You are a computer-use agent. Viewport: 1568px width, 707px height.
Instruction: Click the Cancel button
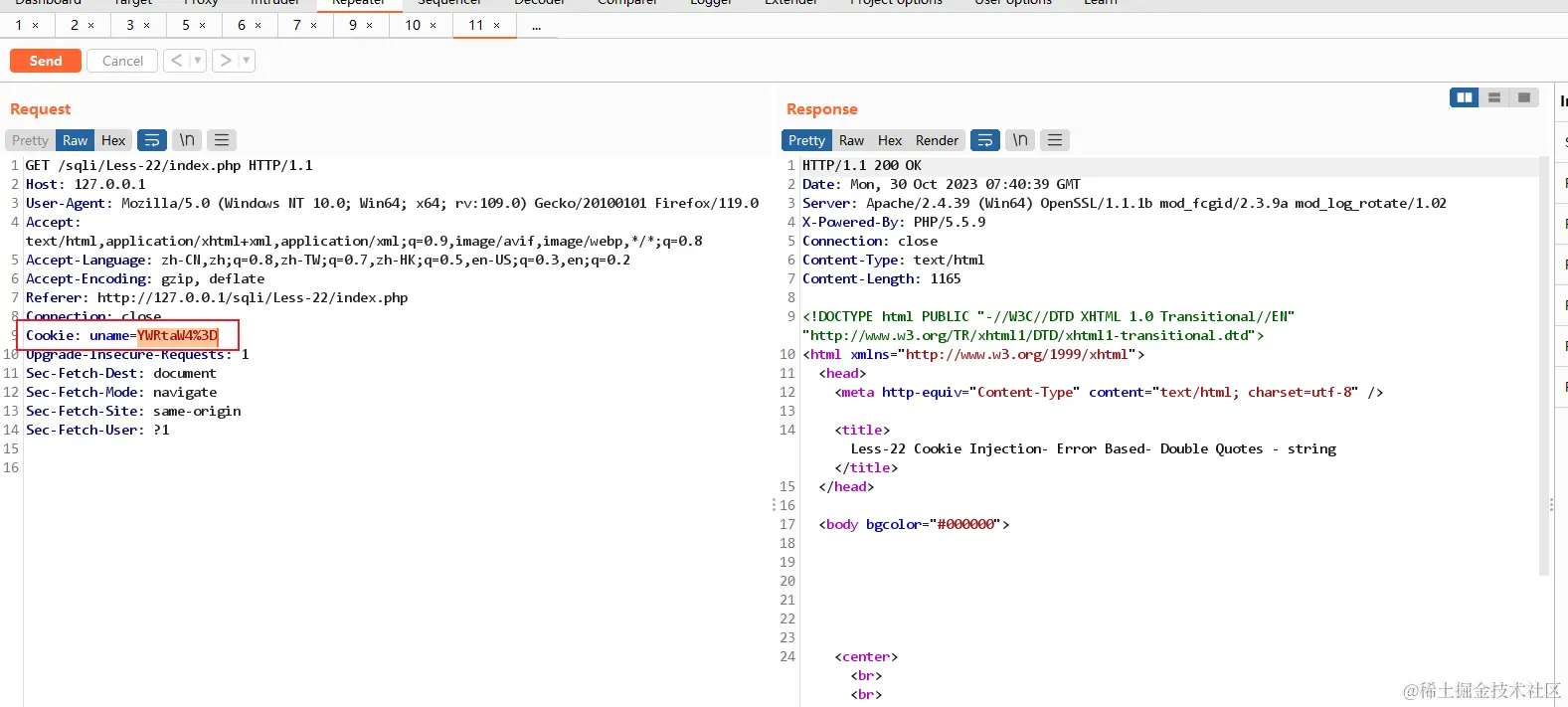(x=122, y=61)
